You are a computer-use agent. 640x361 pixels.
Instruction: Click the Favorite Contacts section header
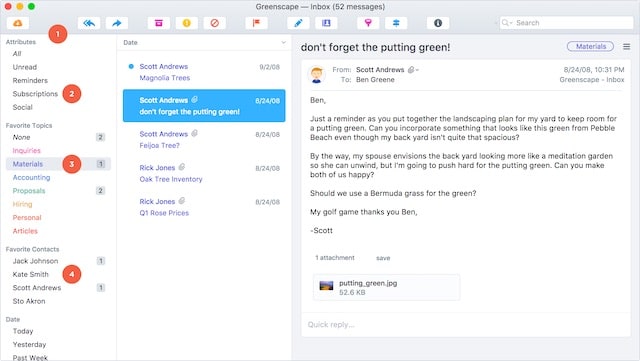point(32,249)
